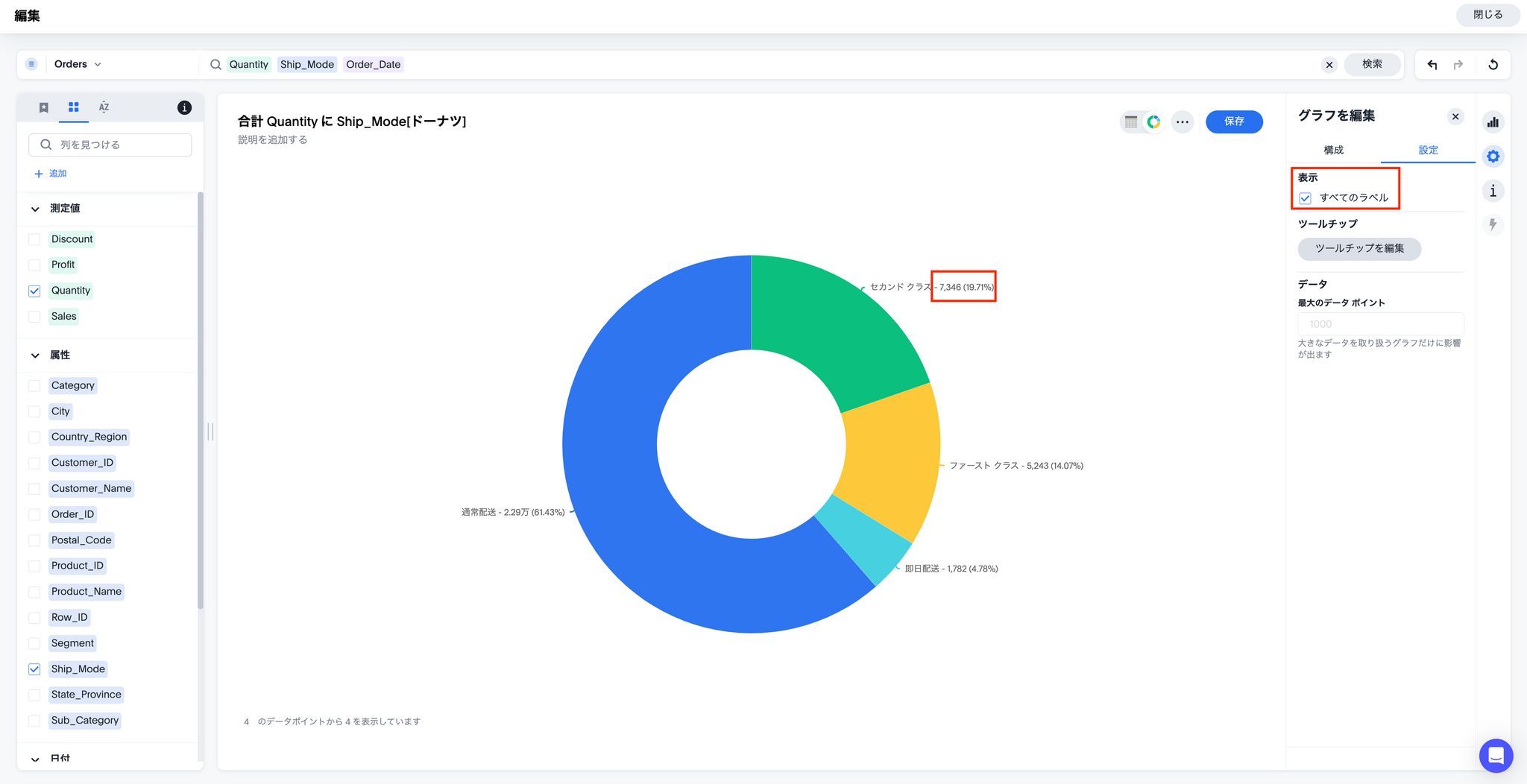Click the chart title 合計 Quantity に Ship_Mode

pyautogui.click(x=352, y=121)
